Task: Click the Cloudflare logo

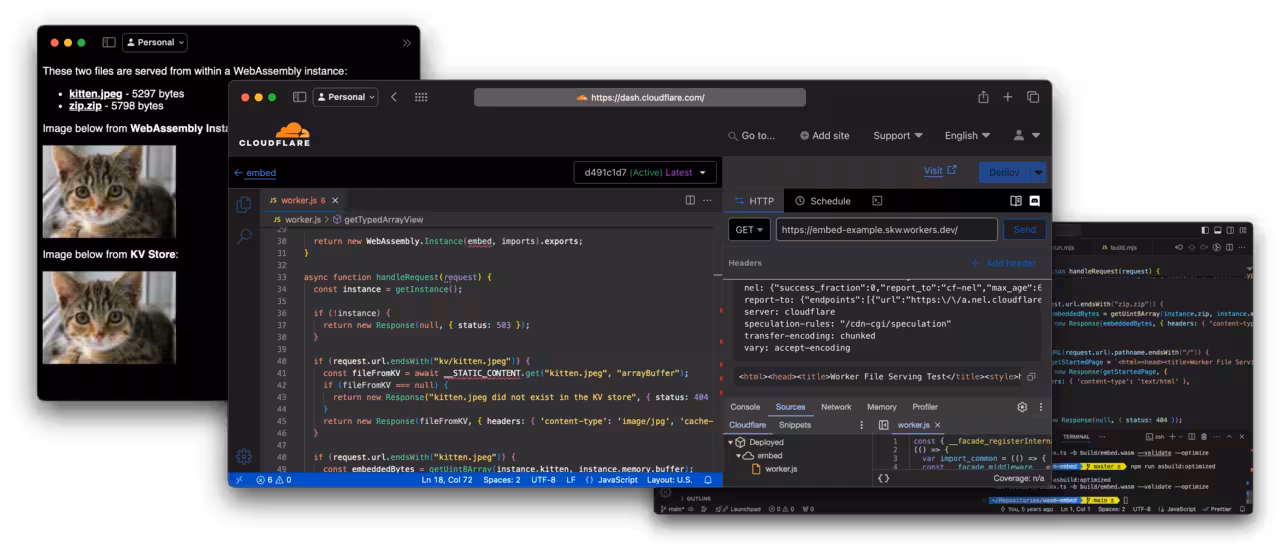Action: (274, 135)
